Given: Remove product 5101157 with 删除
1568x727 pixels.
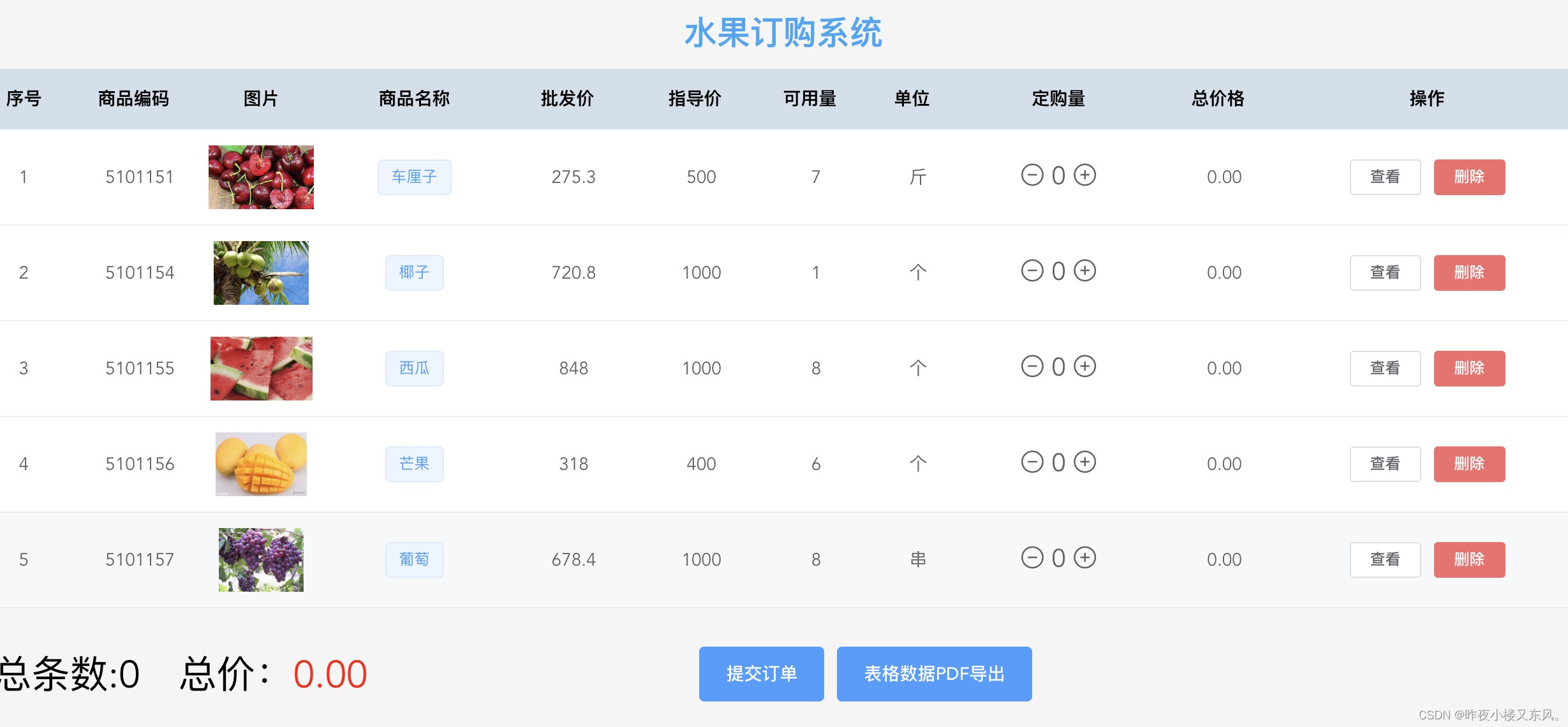Looking at the screenshot, I should click(1469, 559).
